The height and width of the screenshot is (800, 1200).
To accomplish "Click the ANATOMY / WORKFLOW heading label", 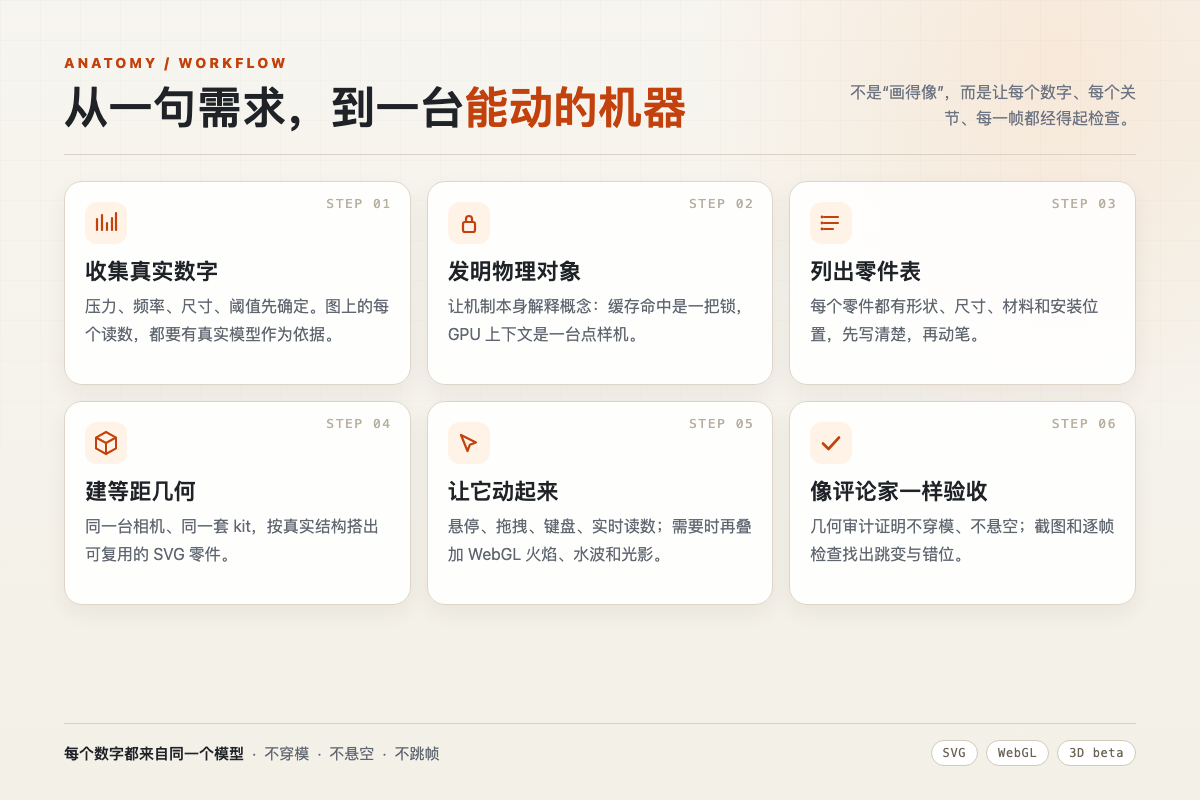I will 176,63.
